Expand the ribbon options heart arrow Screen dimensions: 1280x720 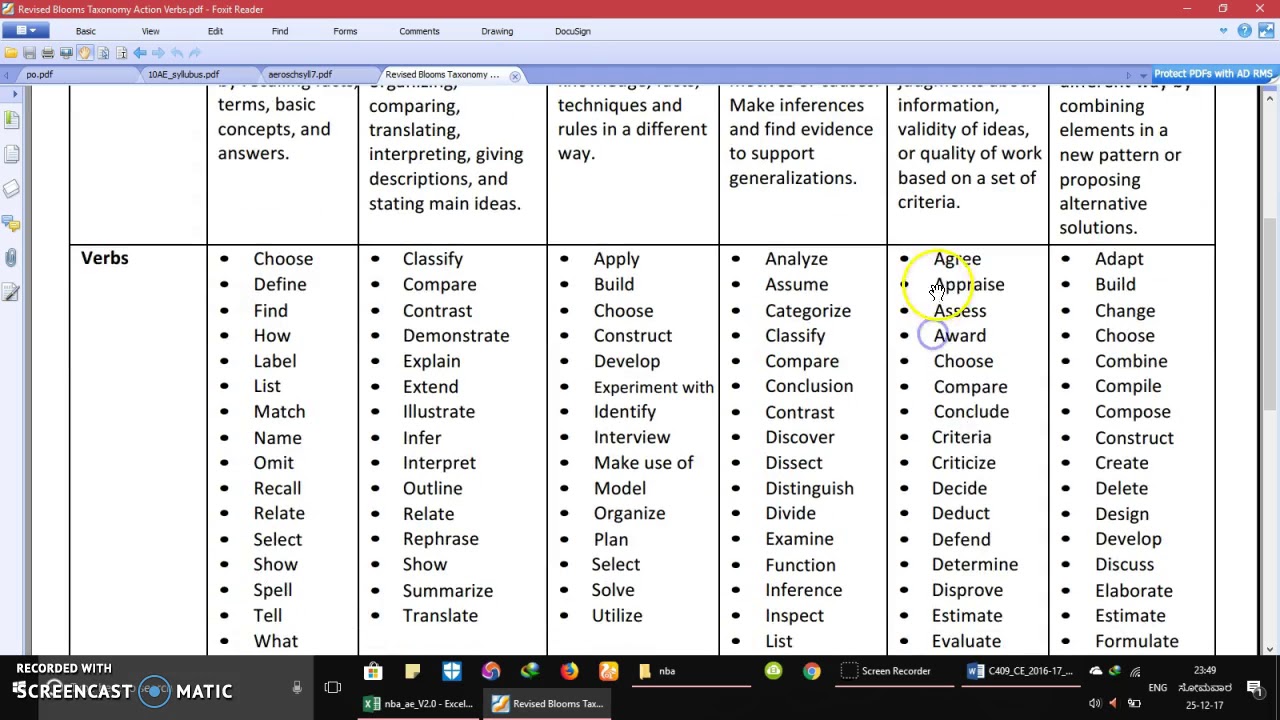[1223, 31]
